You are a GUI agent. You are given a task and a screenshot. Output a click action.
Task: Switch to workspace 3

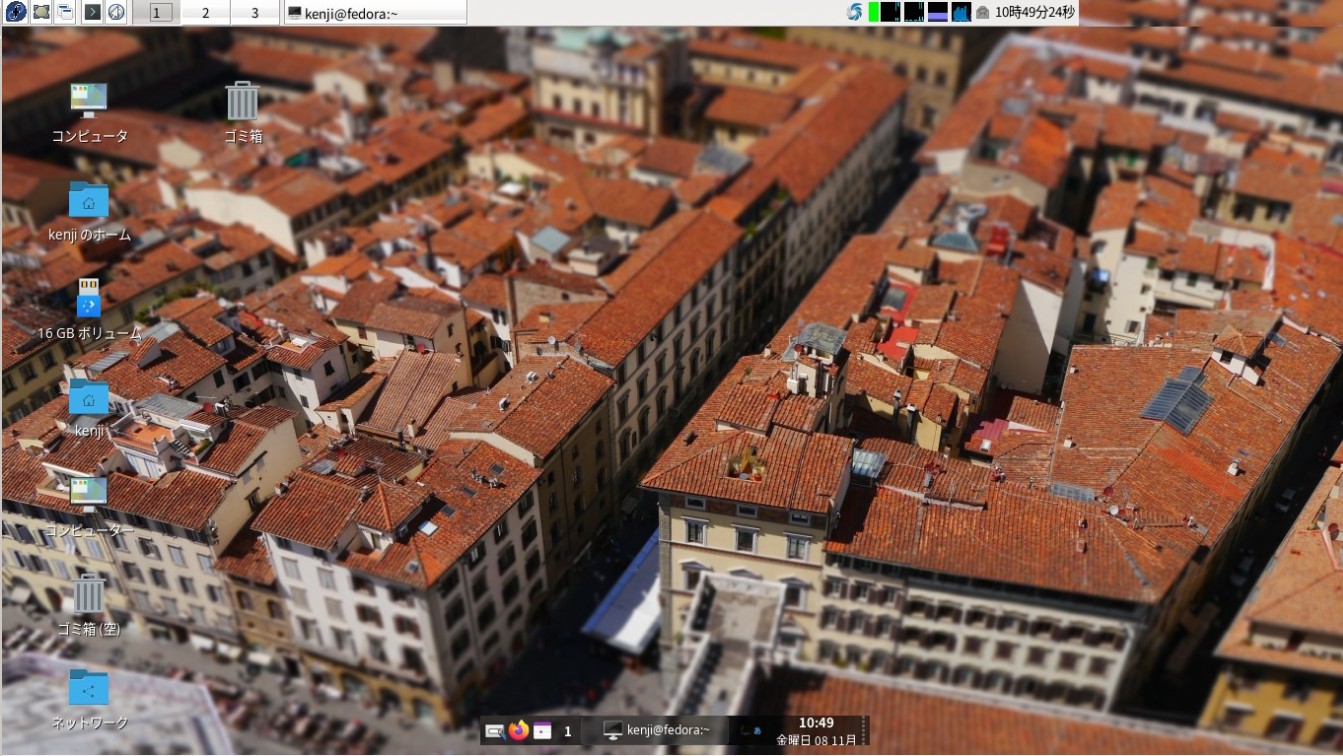point(254,13)
